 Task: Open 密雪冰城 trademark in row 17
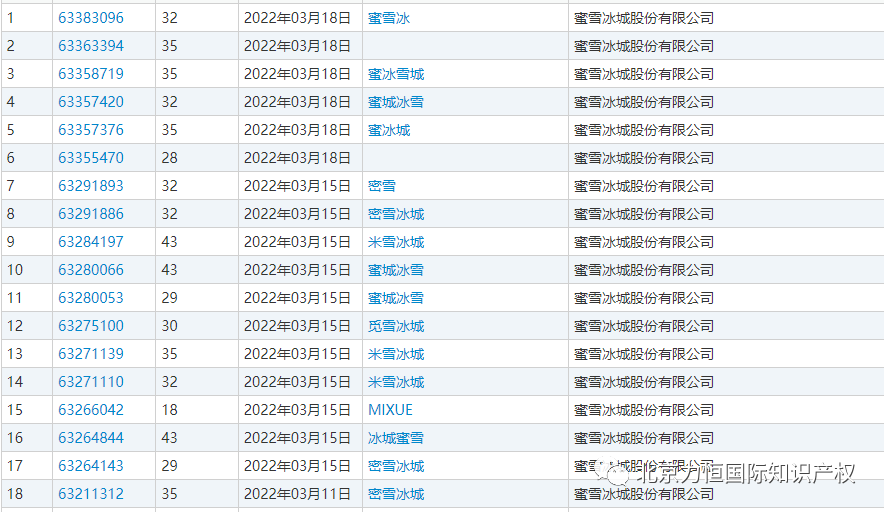click(x=396, y=466)
